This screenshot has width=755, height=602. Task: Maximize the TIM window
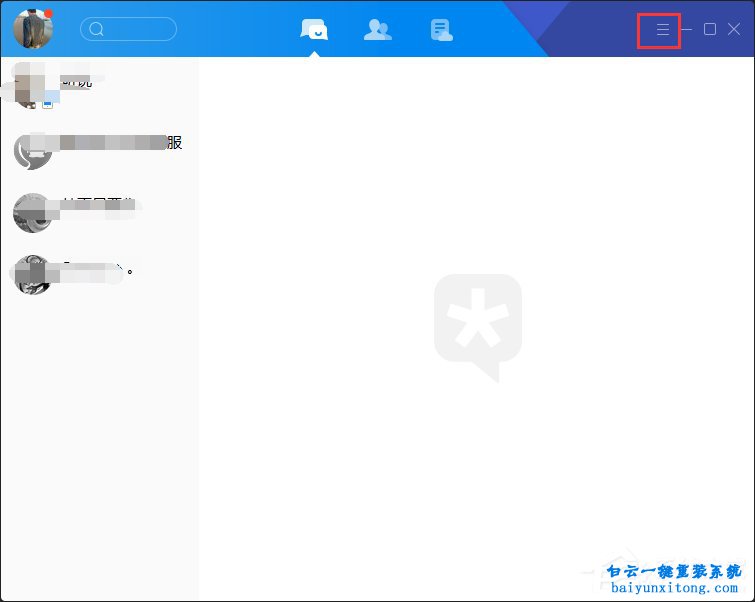(x=710, y=30)
